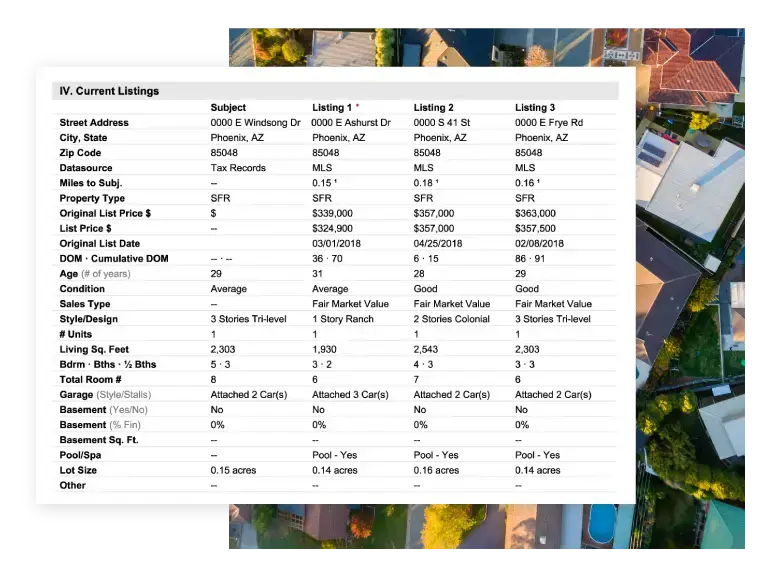Click the 'Bdrm · Bths · ½ Bths' row label

(107, 365)
